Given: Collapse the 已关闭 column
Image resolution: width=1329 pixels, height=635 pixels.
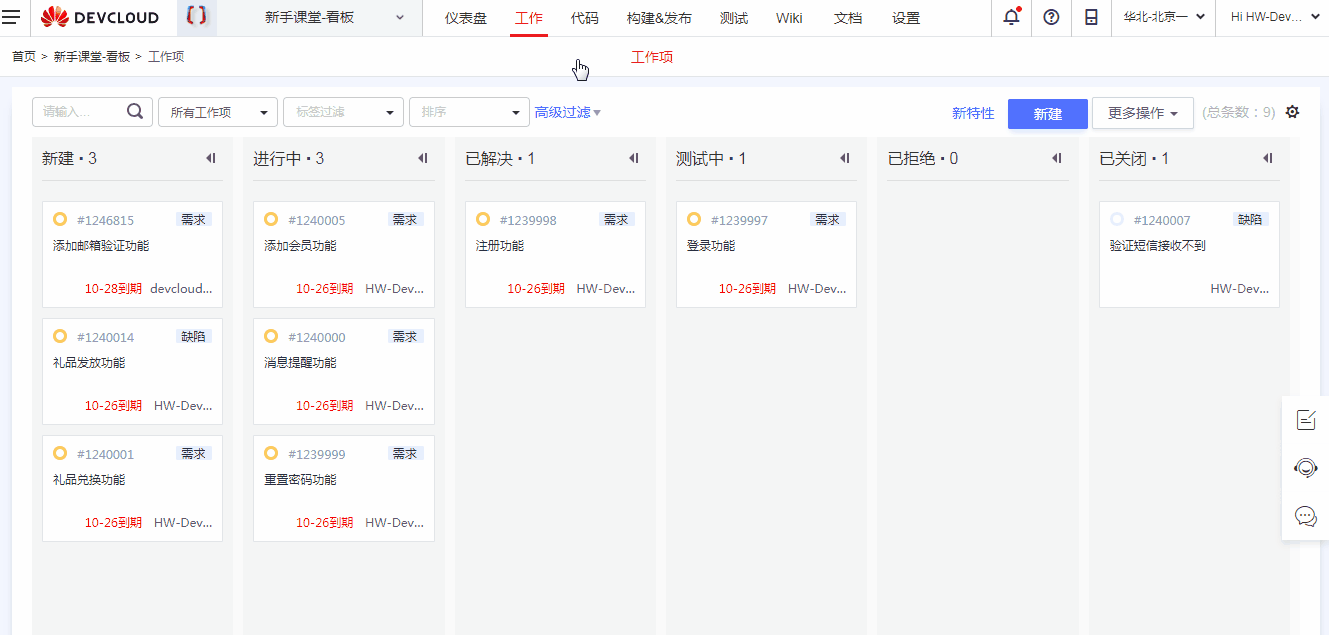Looking at the screenshot, I should point(1267,157).
